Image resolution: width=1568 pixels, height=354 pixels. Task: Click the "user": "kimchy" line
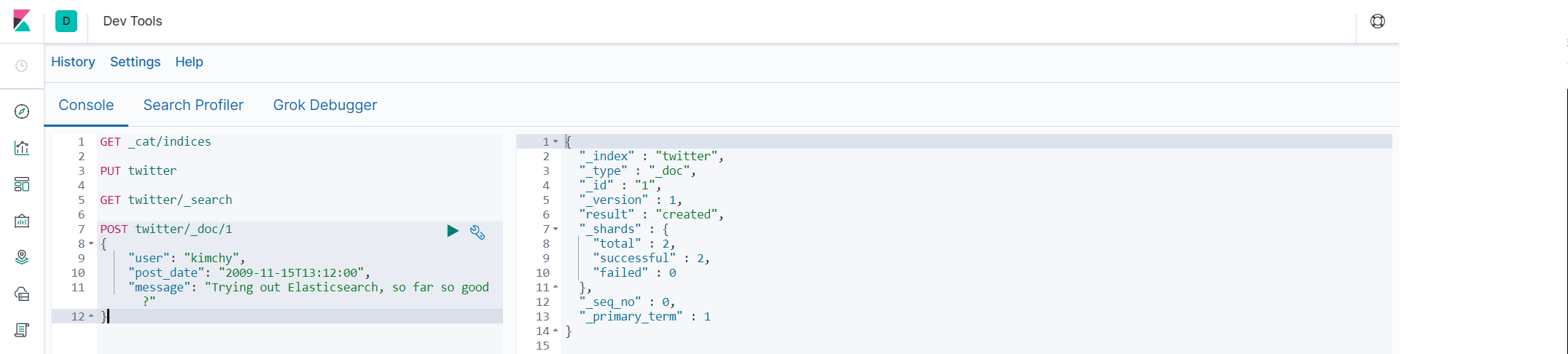tap(187, 258)
